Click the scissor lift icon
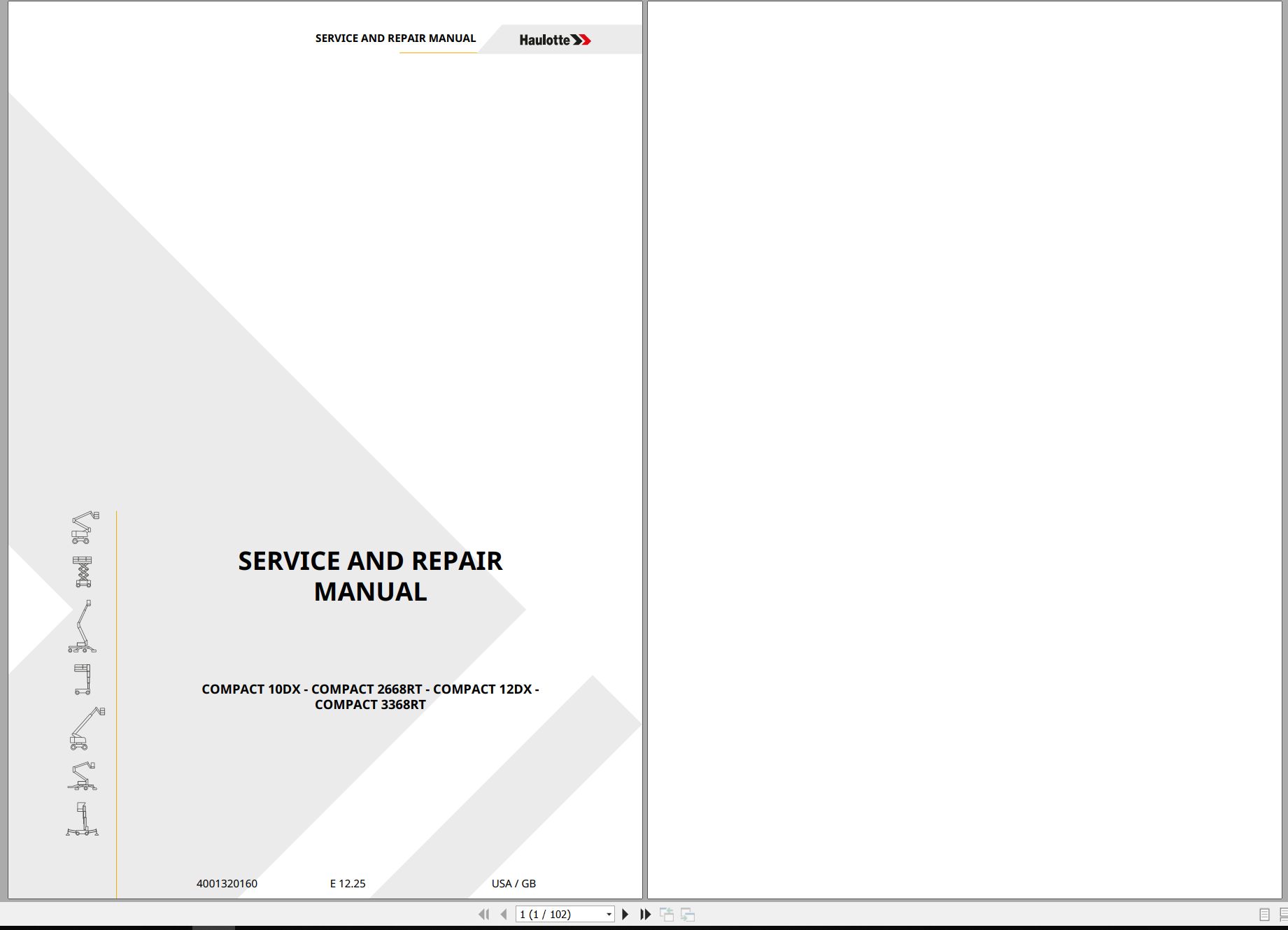This screenshot has height=930, width=1288. [83, 572]
